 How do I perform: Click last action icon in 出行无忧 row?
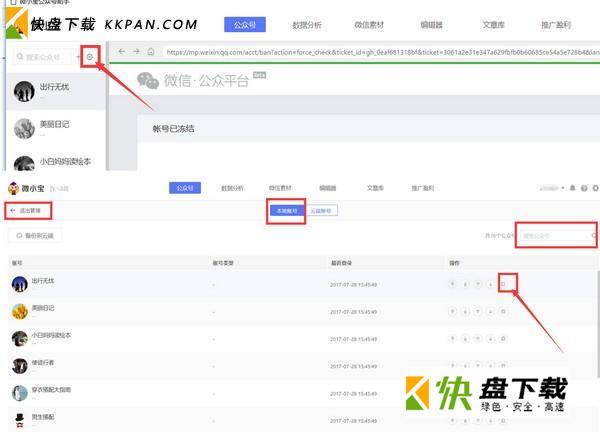504,284
